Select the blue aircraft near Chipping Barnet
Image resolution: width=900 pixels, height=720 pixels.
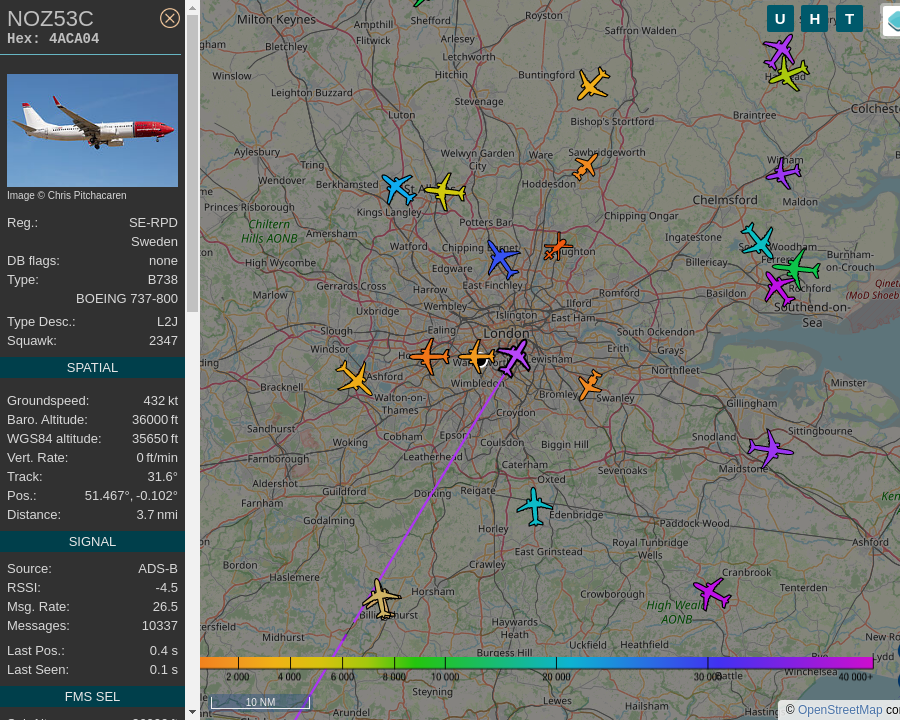tap(503, 259)
